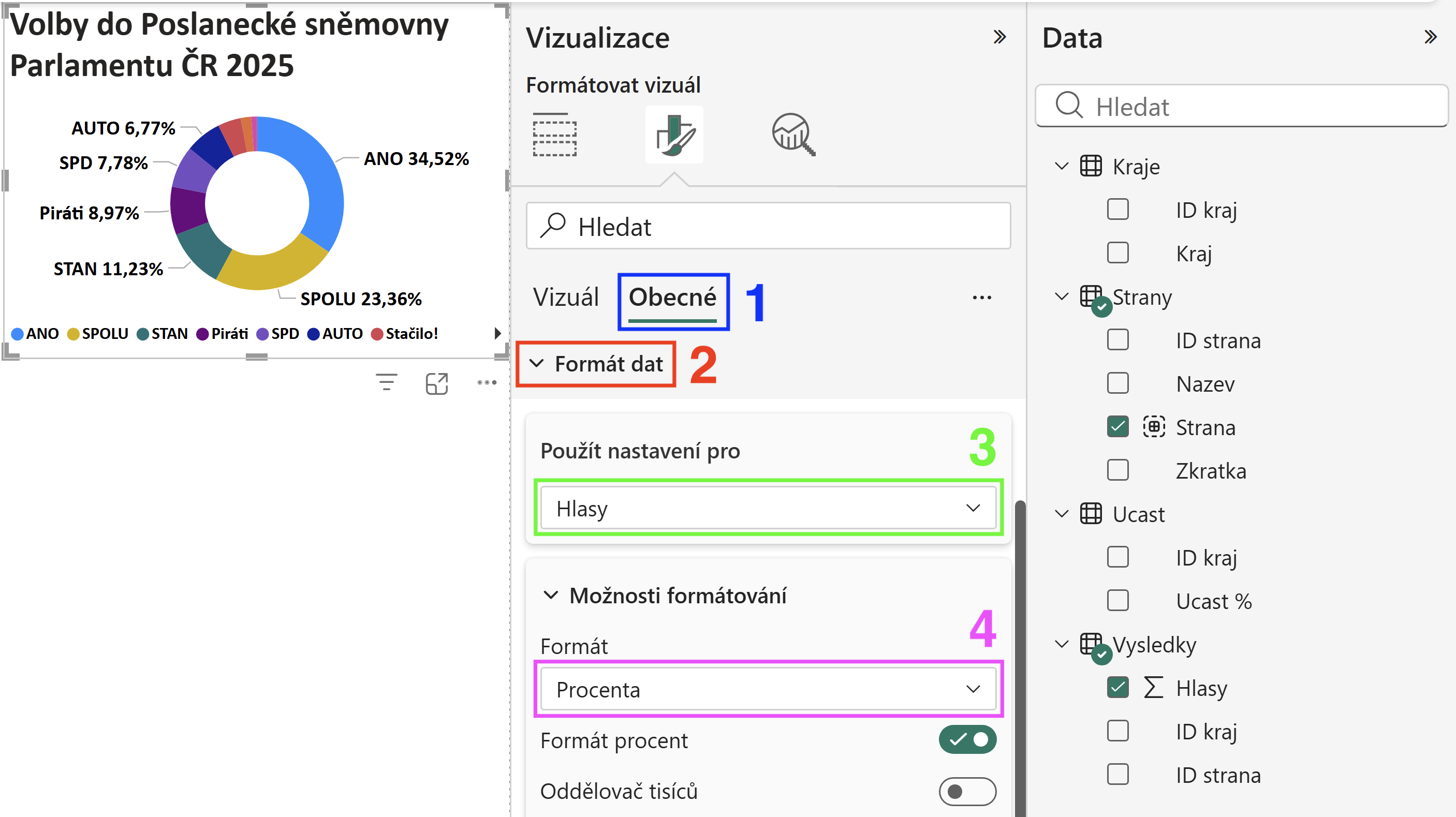
Task: Focus the Hledat search in Data pane
Action: (1242, 106)
